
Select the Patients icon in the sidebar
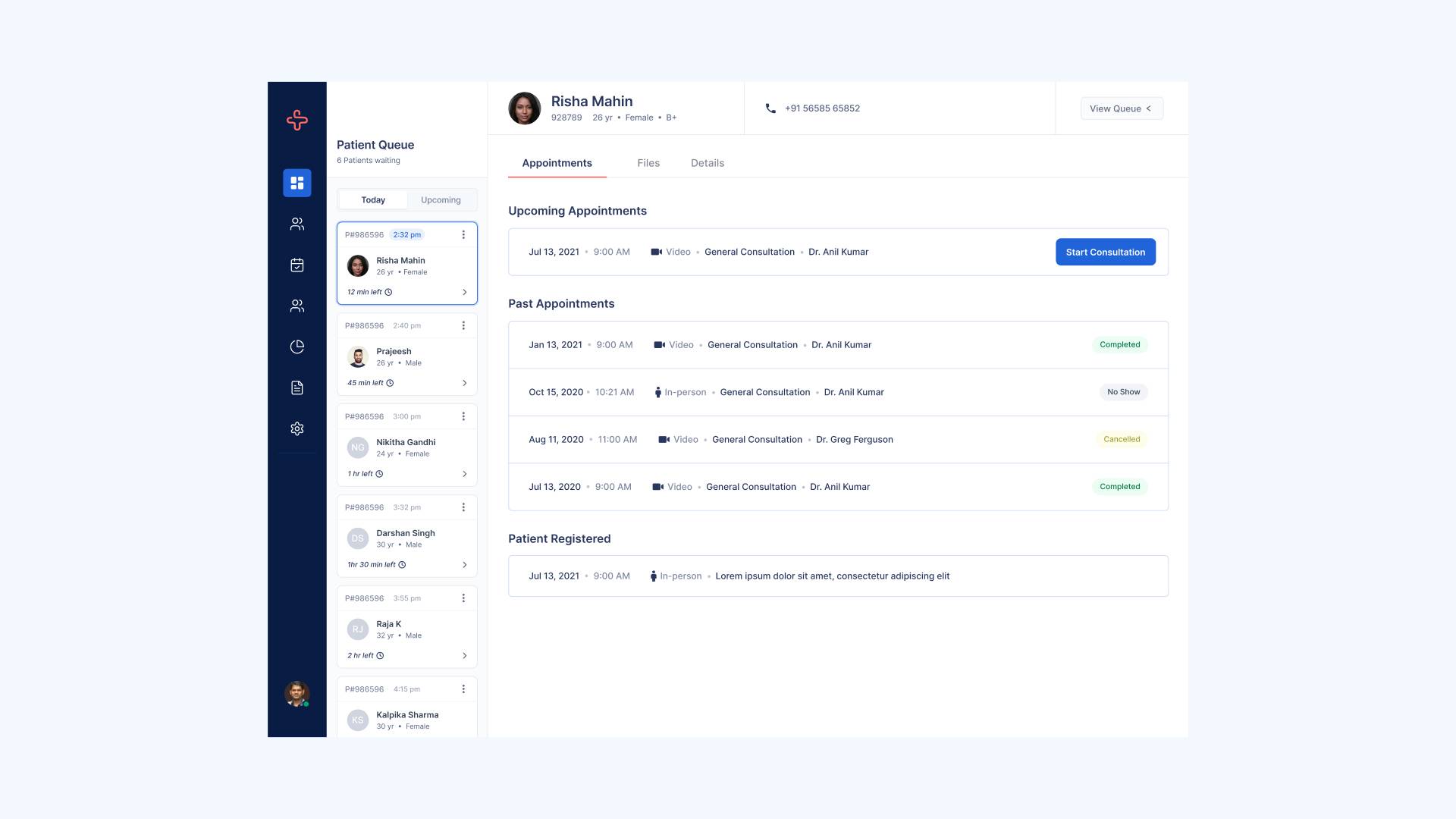(x=297, y=224)
